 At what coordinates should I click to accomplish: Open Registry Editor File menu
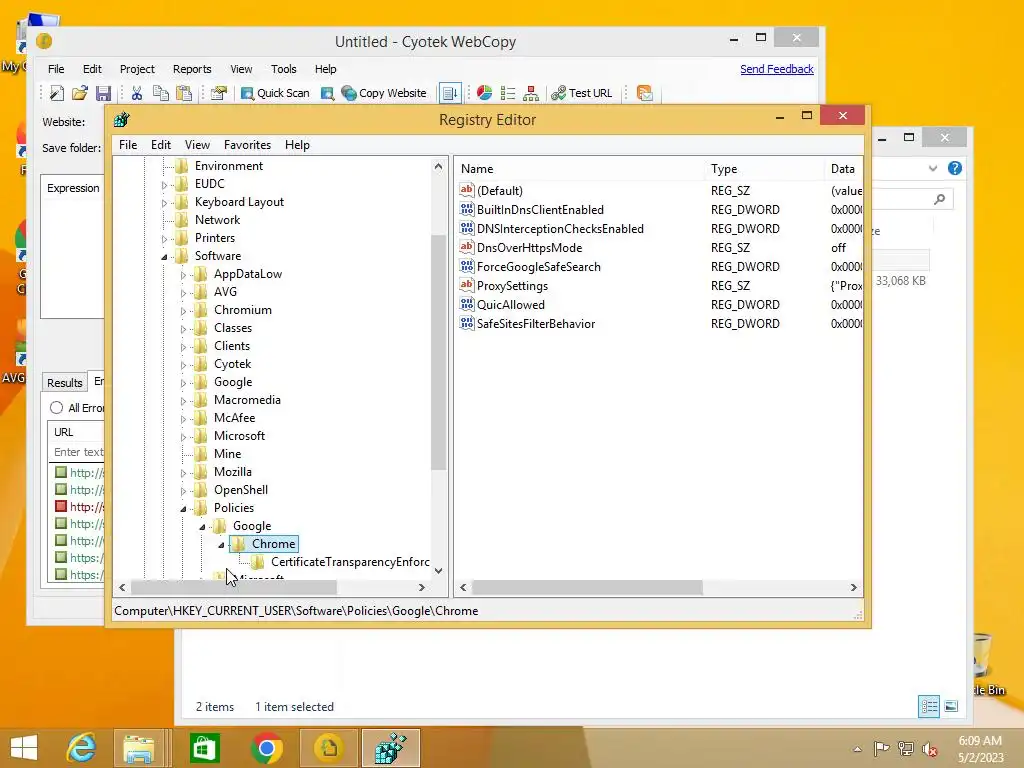coord(128,145)
